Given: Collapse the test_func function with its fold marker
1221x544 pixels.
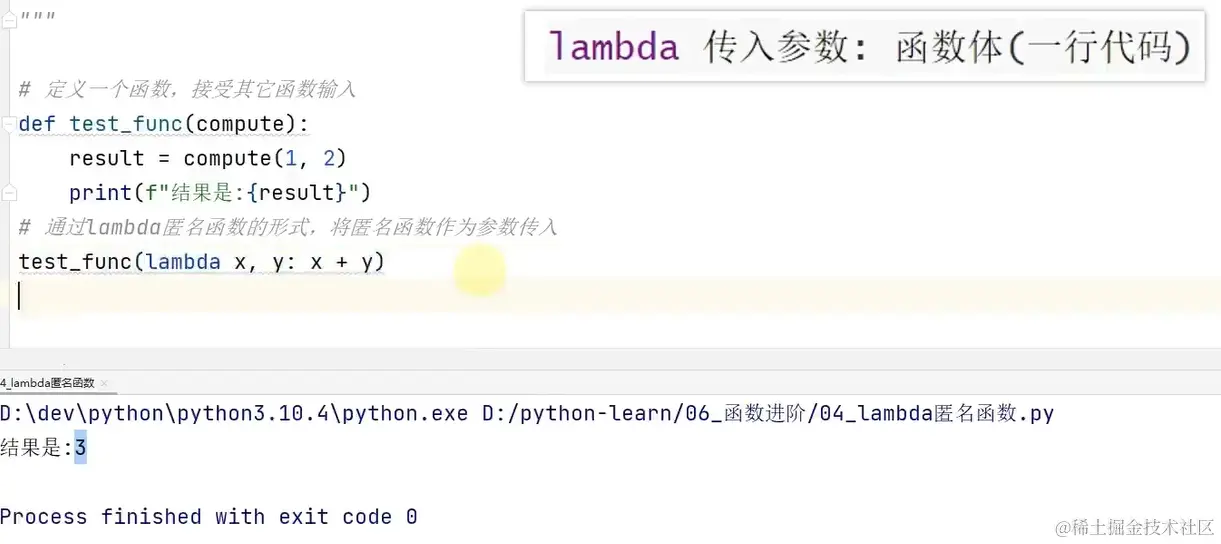Looking at the screenshot, I should [9, 125].
